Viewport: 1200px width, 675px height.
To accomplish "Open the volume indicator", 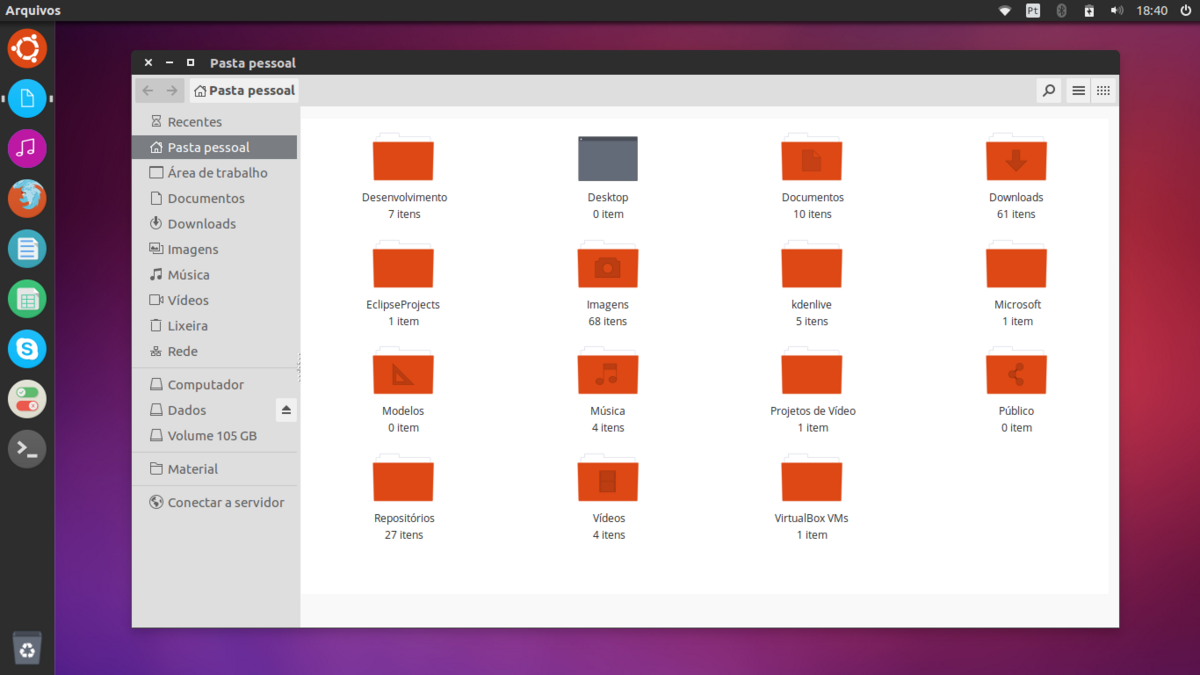I will (x=1117, y=10).
